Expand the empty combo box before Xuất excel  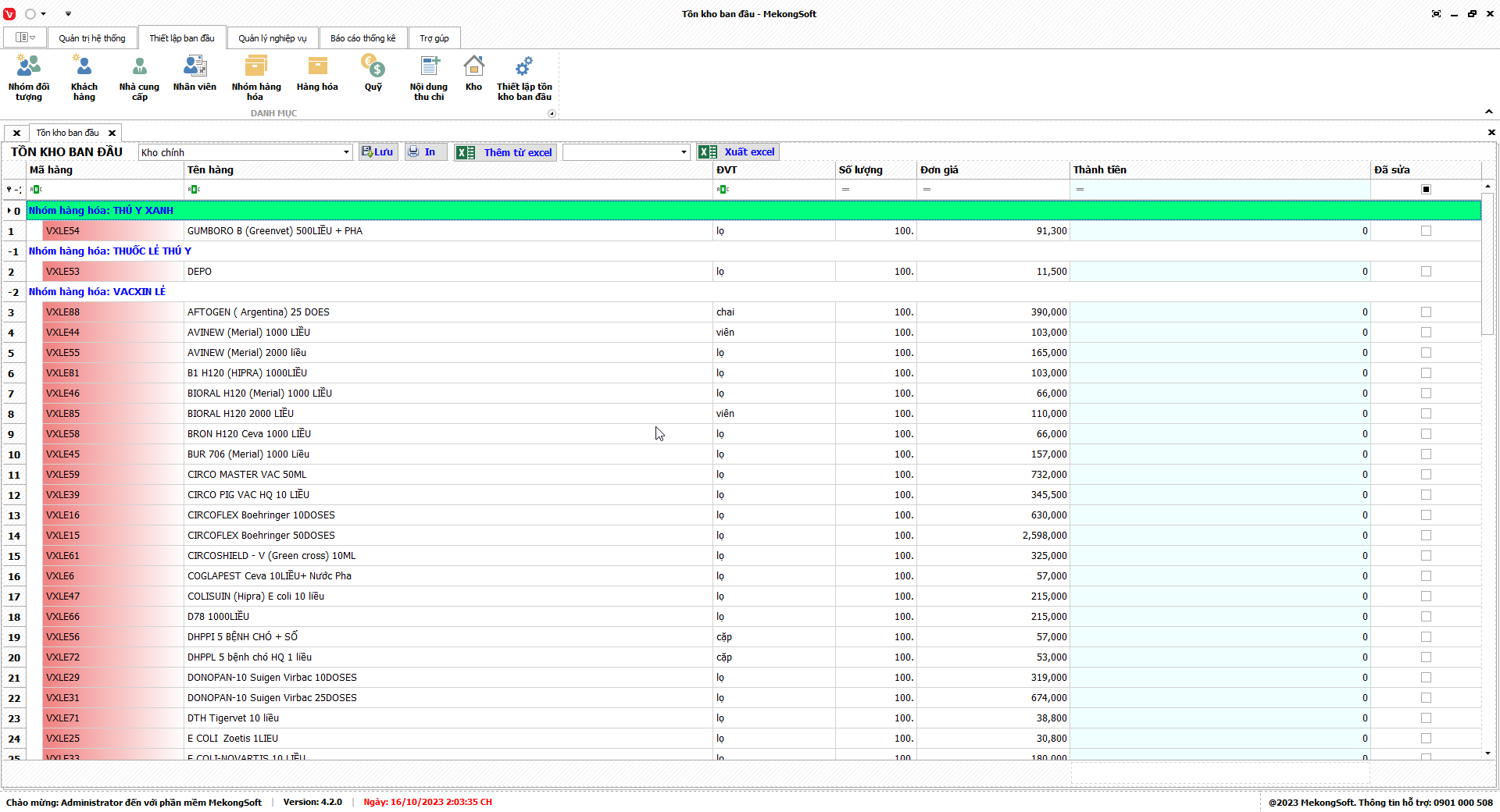tap(684, 152)
